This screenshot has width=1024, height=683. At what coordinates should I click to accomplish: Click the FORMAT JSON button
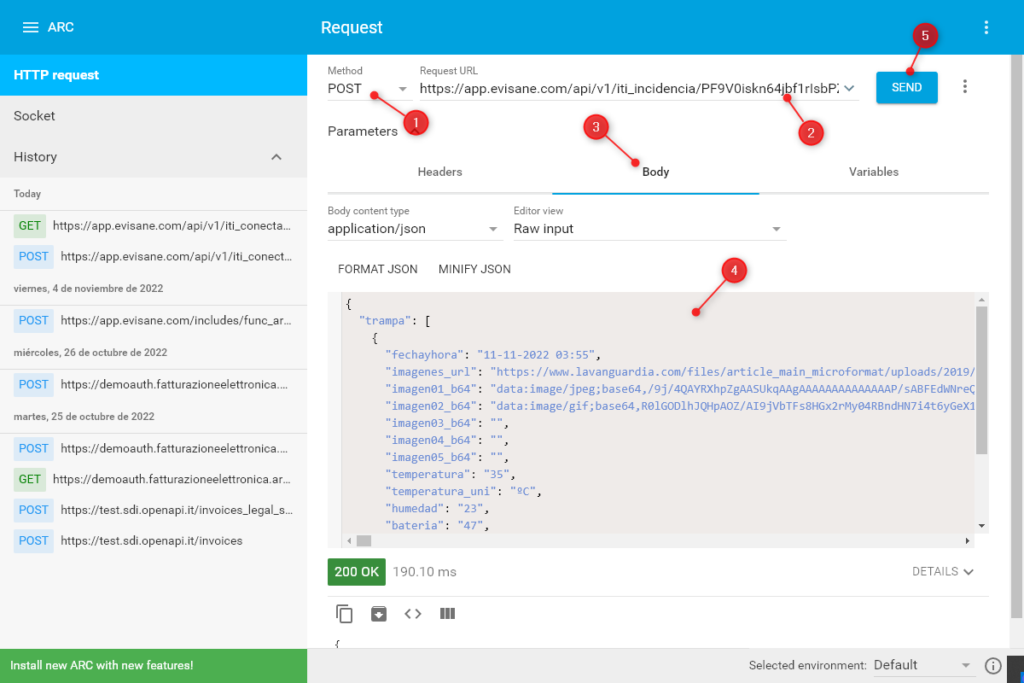378,269
